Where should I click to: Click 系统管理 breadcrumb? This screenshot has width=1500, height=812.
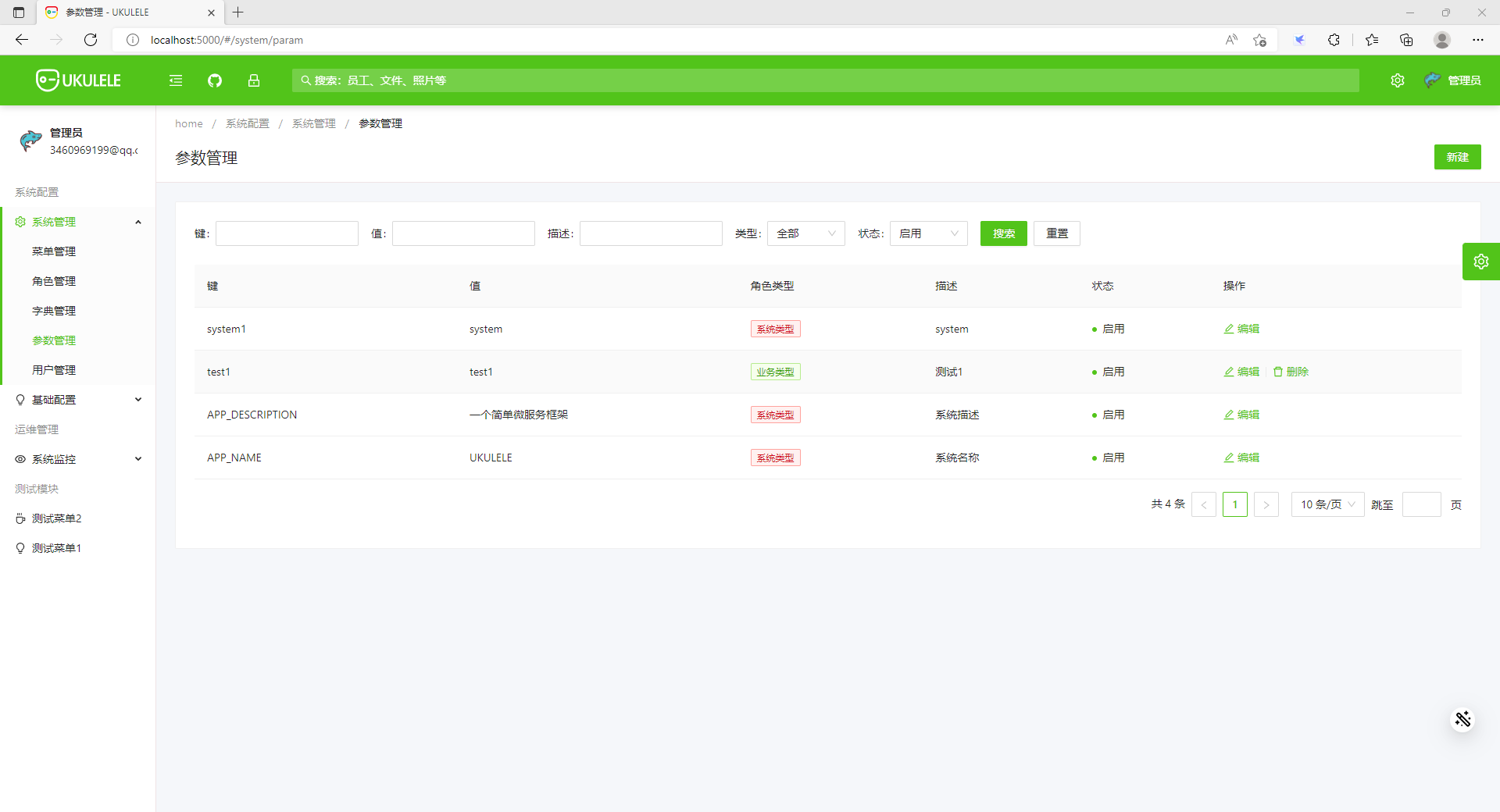pyautogui.click(x=314, y=123)
